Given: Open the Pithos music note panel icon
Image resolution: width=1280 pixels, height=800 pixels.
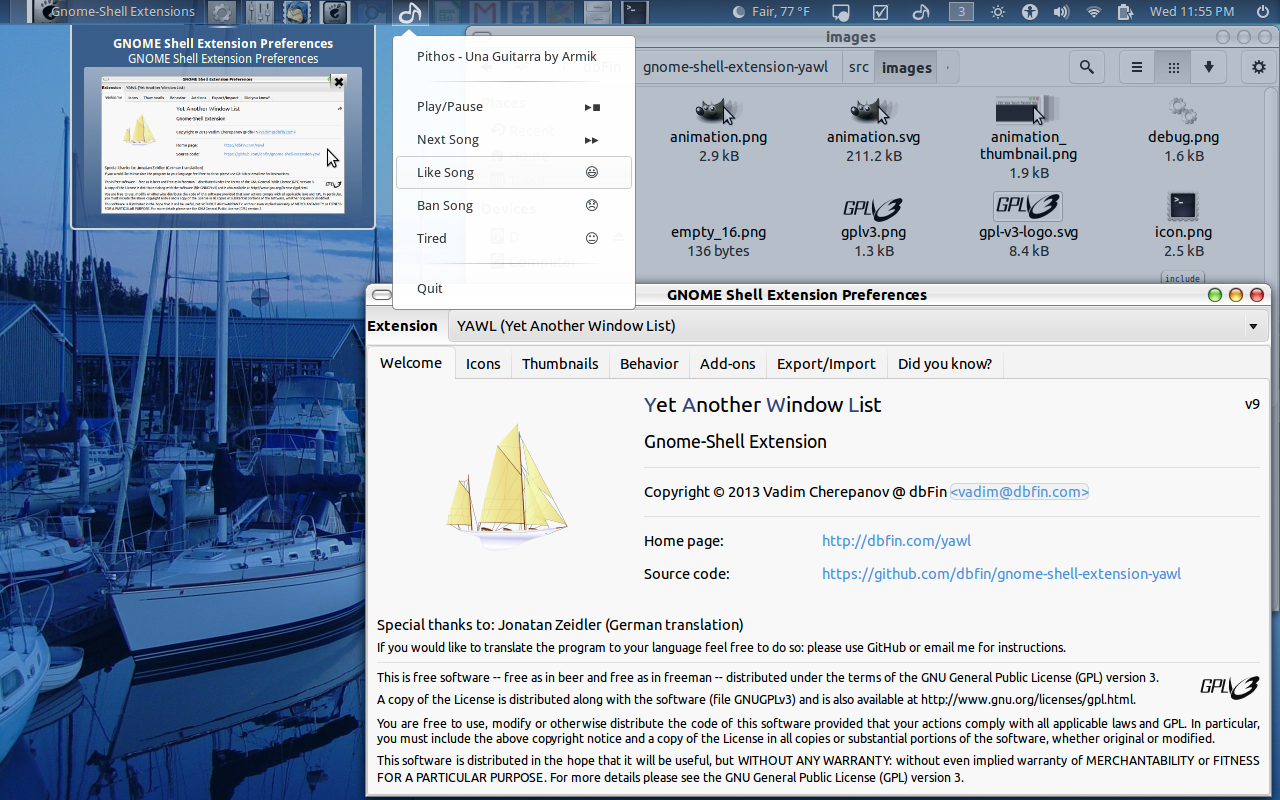Looking at the screenshot, I should 410,13.
